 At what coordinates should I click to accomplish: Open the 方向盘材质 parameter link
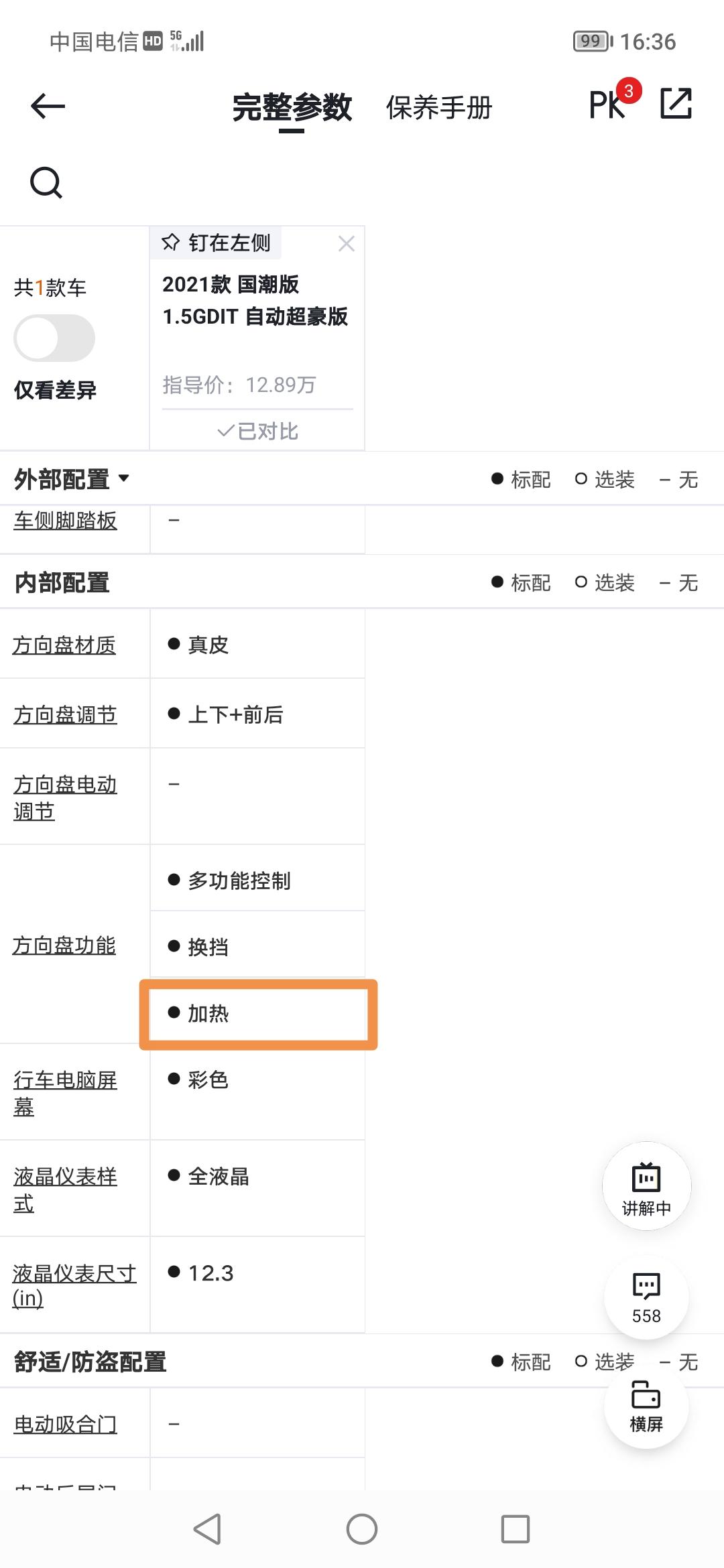[x=64, y=645]
